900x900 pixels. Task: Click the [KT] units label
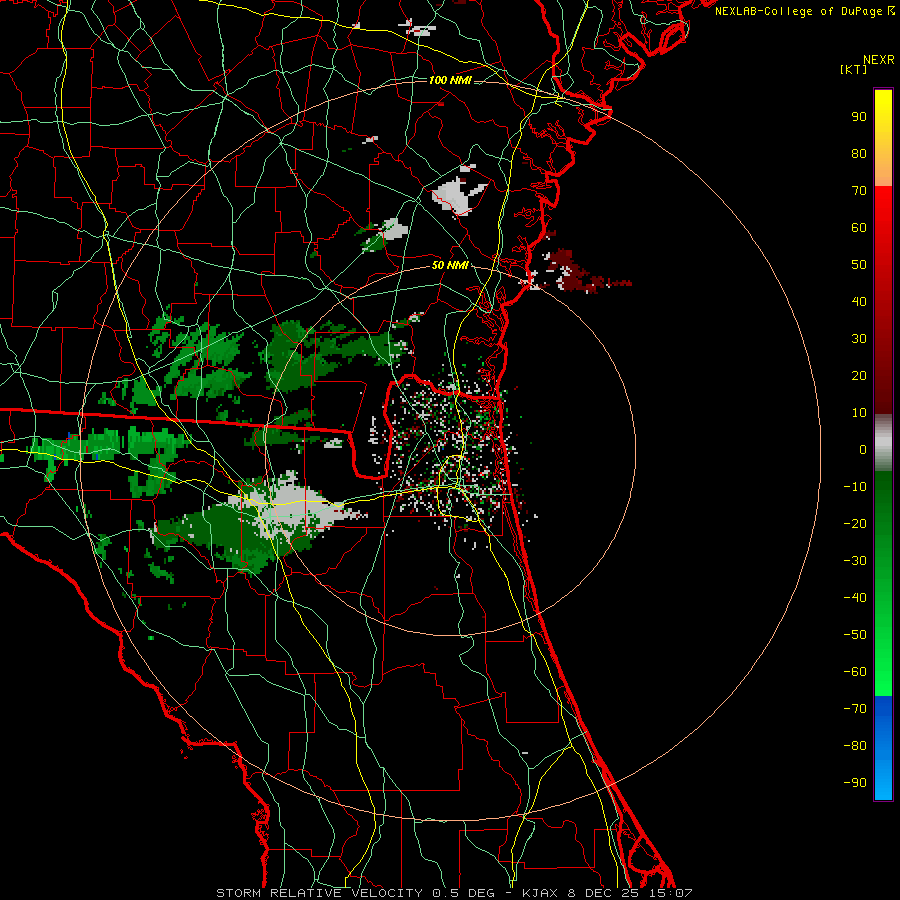854,69
